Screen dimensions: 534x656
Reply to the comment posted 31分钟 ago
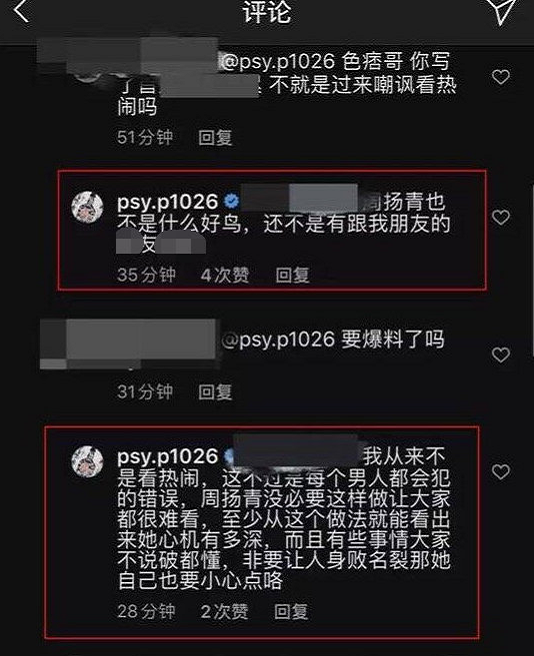pyautogui.click(x=215, y=392)
